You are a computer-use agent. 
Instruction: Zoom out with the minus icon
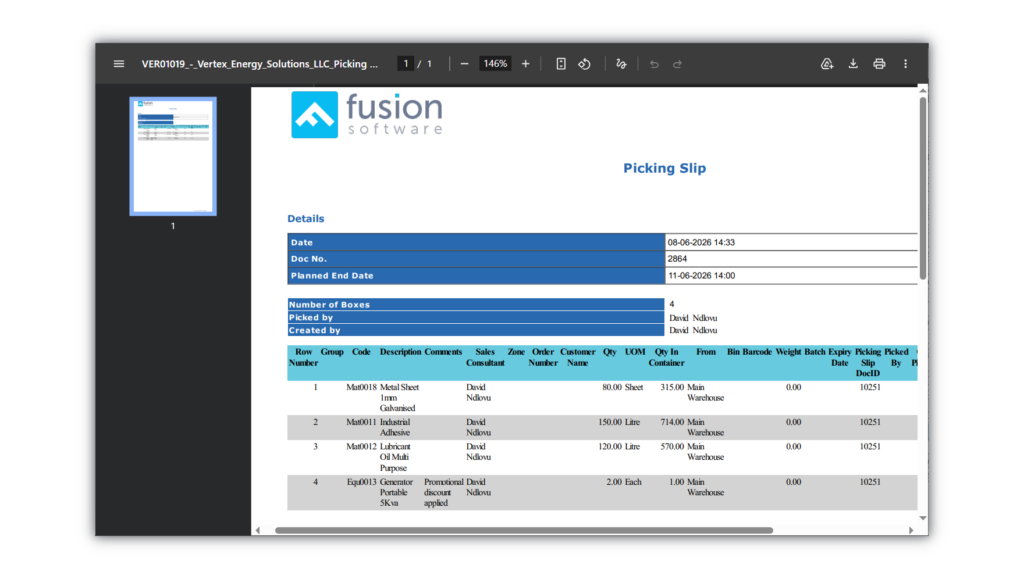pos(464,64)
